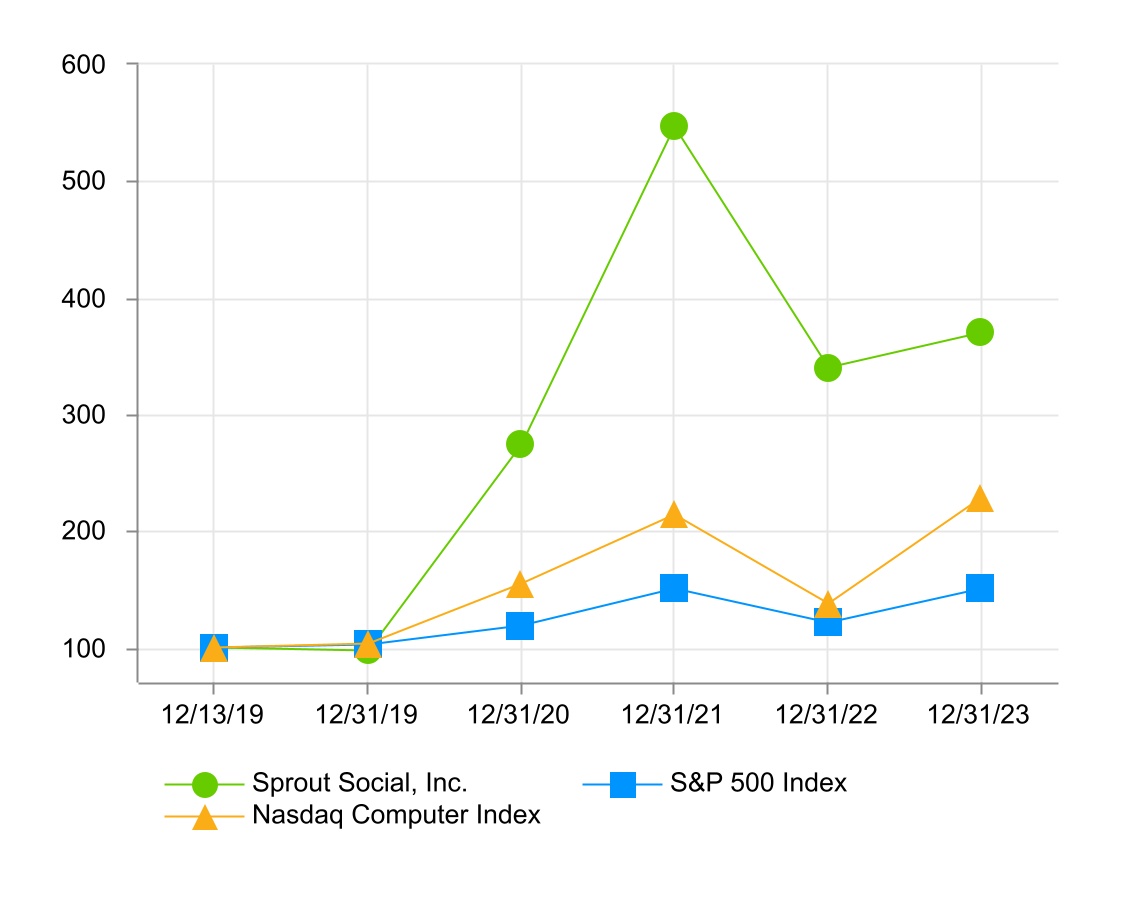This screenshot has height=904, width=1122.
Task: Click the 12/13/19 x-axis date label
Action: tap(213, 716)
